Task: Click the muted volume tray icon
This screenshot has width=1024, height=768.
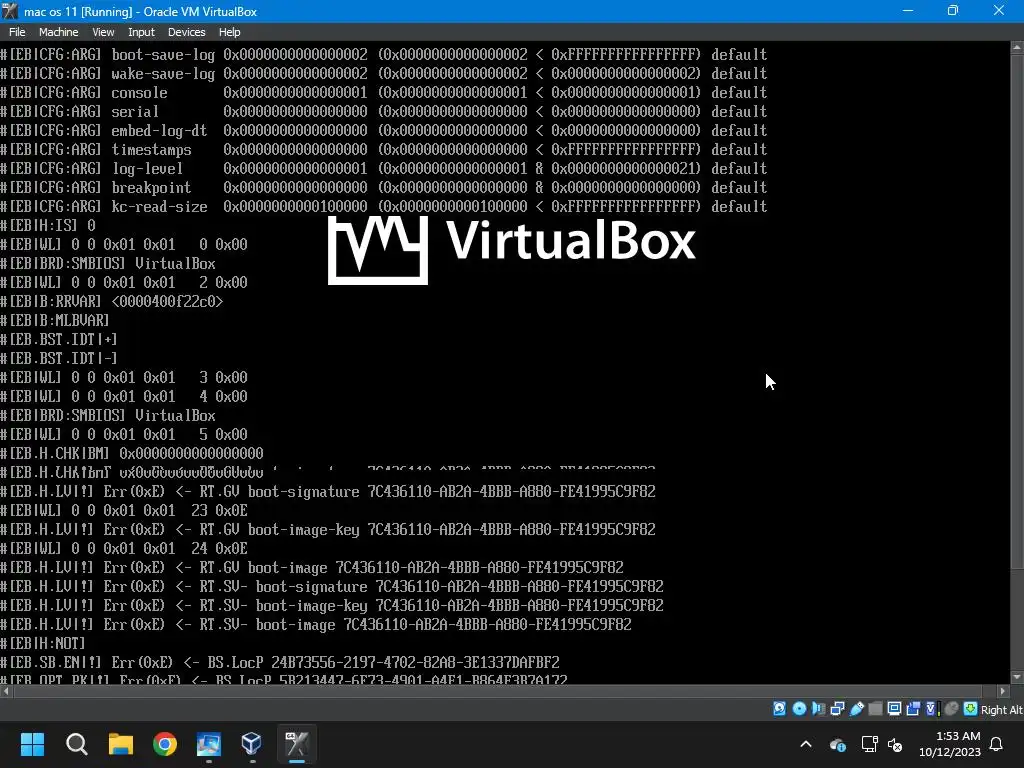Action: click(895, 744)
